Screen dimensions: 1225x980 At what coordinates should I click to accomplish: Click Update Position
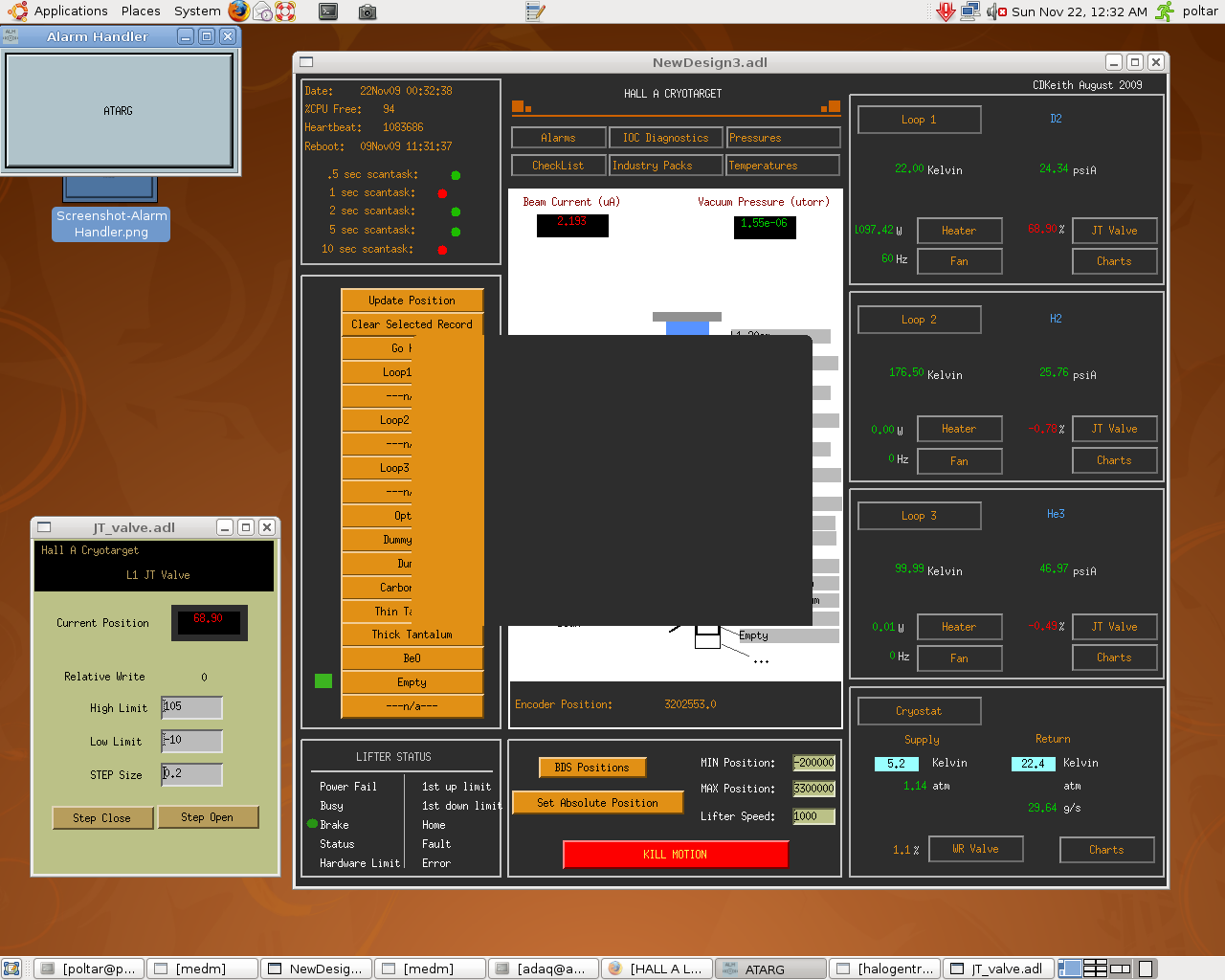[412, 301]
